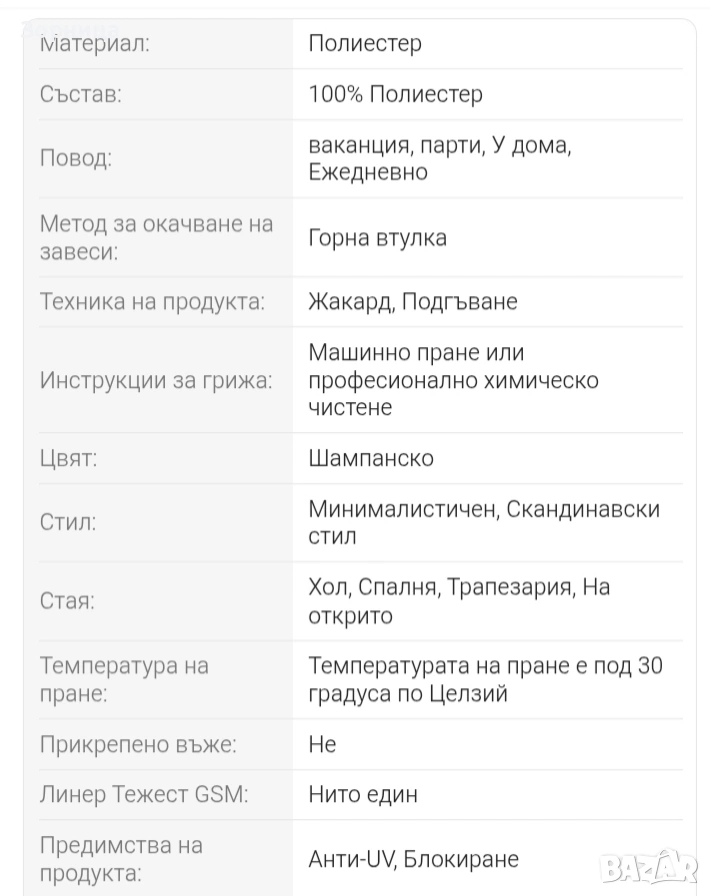Click the 'Инструкции за грижа:' label
Image resolution: width=710 pixels, height=896 pixels.
pyautogui.click(x=155, y=381)
